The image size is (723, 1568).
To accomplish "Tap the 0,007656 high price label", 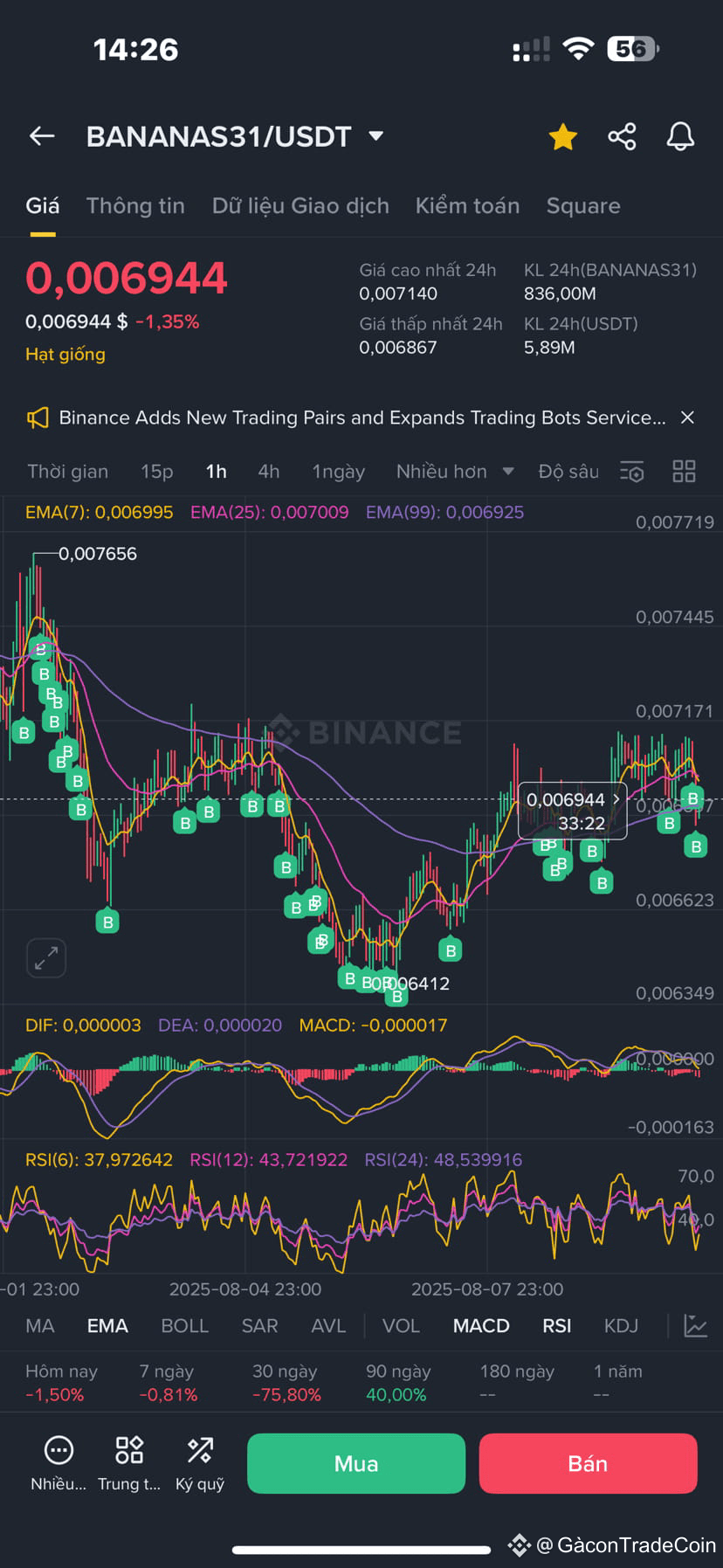I will point(97,554).
